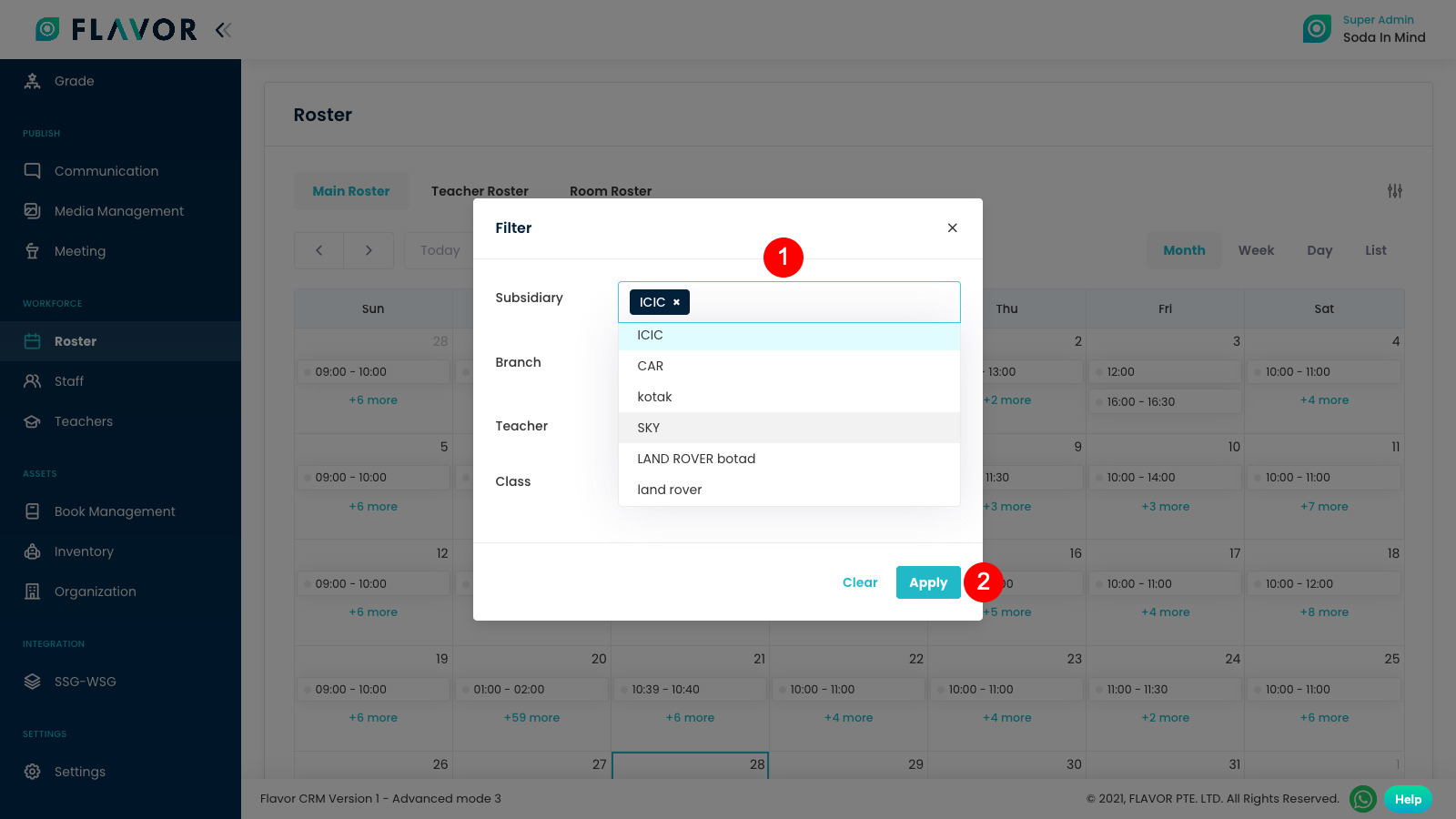This screenshot has height=819, width=1456.
Task: Click Super Admin profile avatar
Action: (1317, 29)
